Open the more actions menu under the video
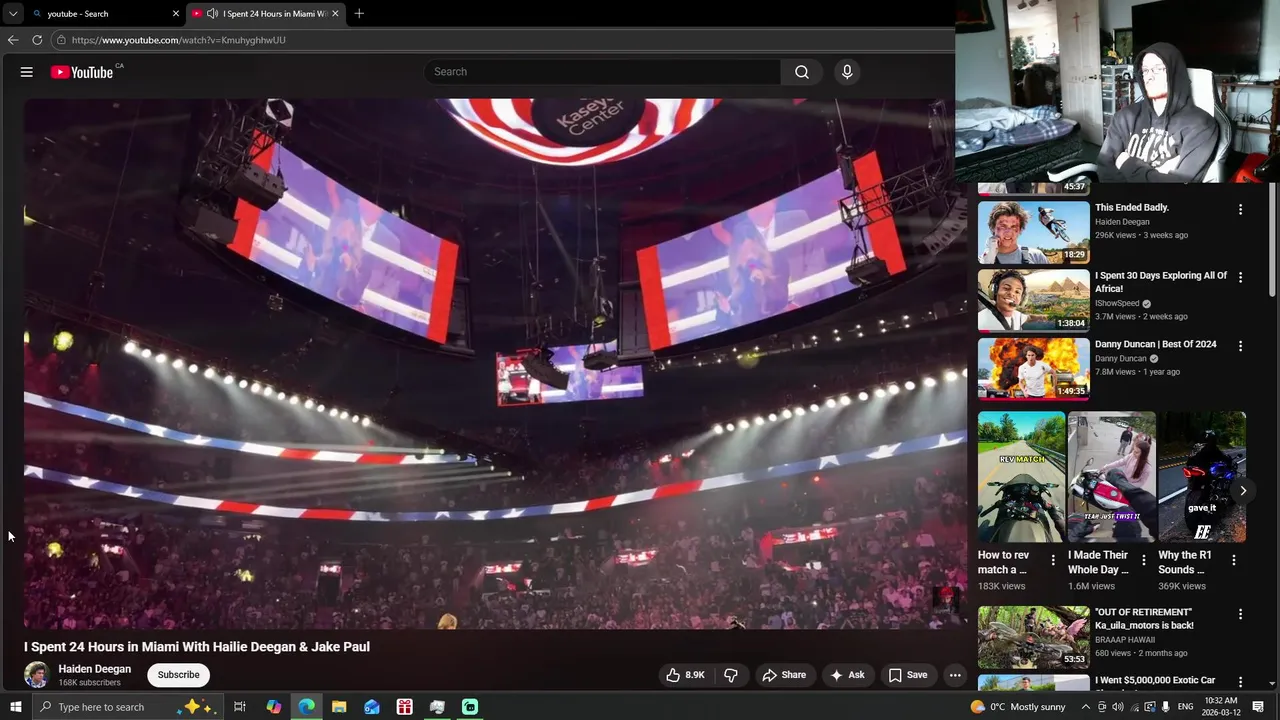Image resolution: width=1280 pixels, height=720 pixels. pyautogui.click(x=955, y=675)
